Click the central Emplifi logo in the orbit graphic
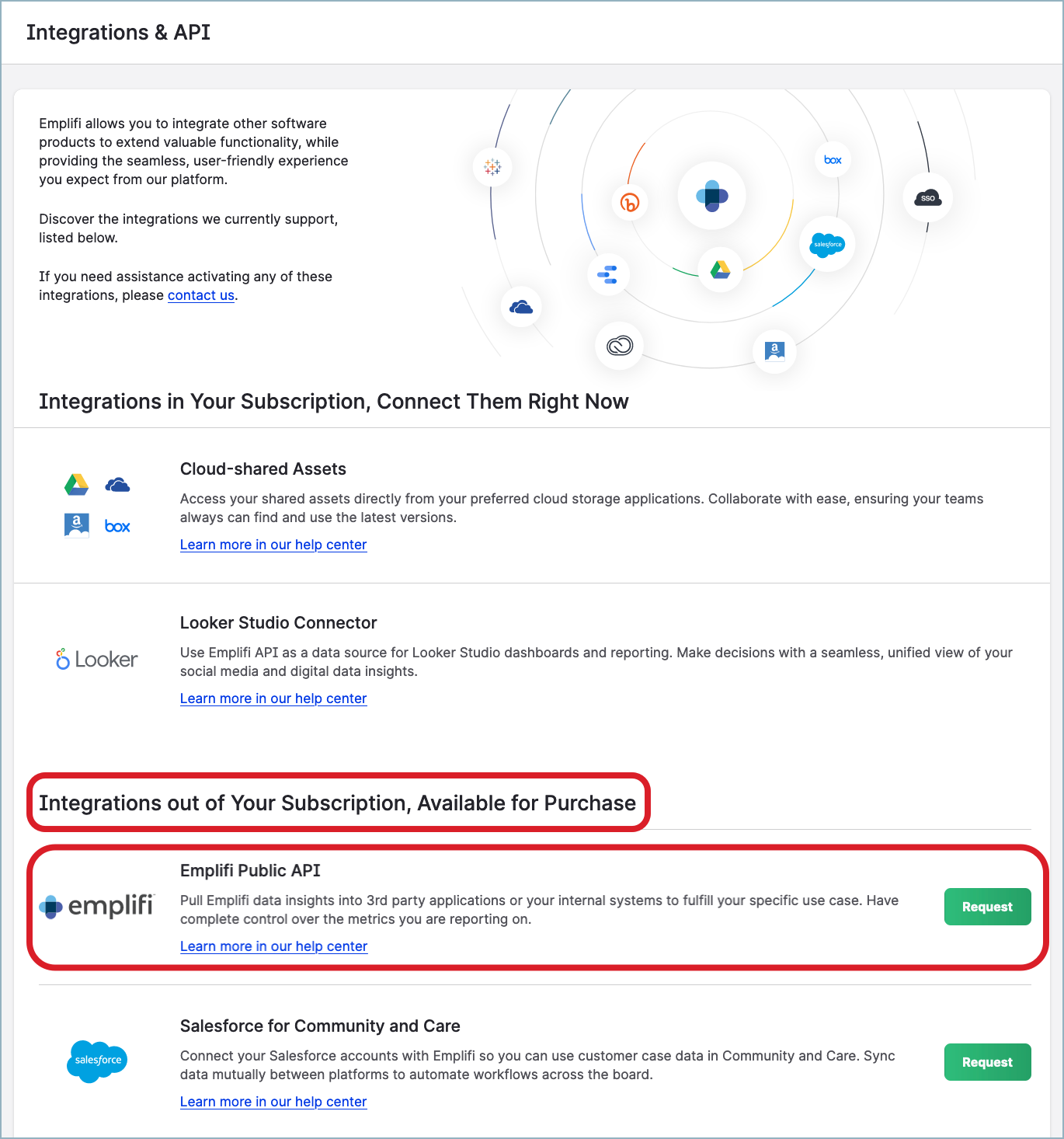Viewport: 1064px width, 1139px height. coord(711,196)
